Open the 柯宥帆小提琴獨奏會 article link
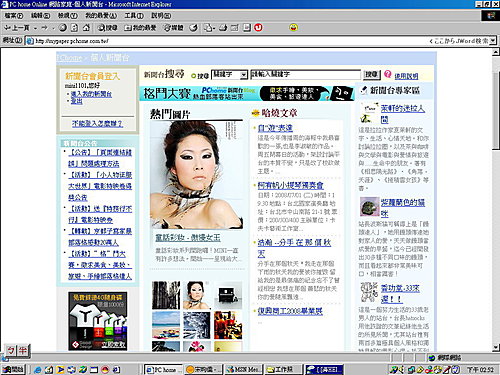Viewport: 500px width, 375px height. click(290, 185)
